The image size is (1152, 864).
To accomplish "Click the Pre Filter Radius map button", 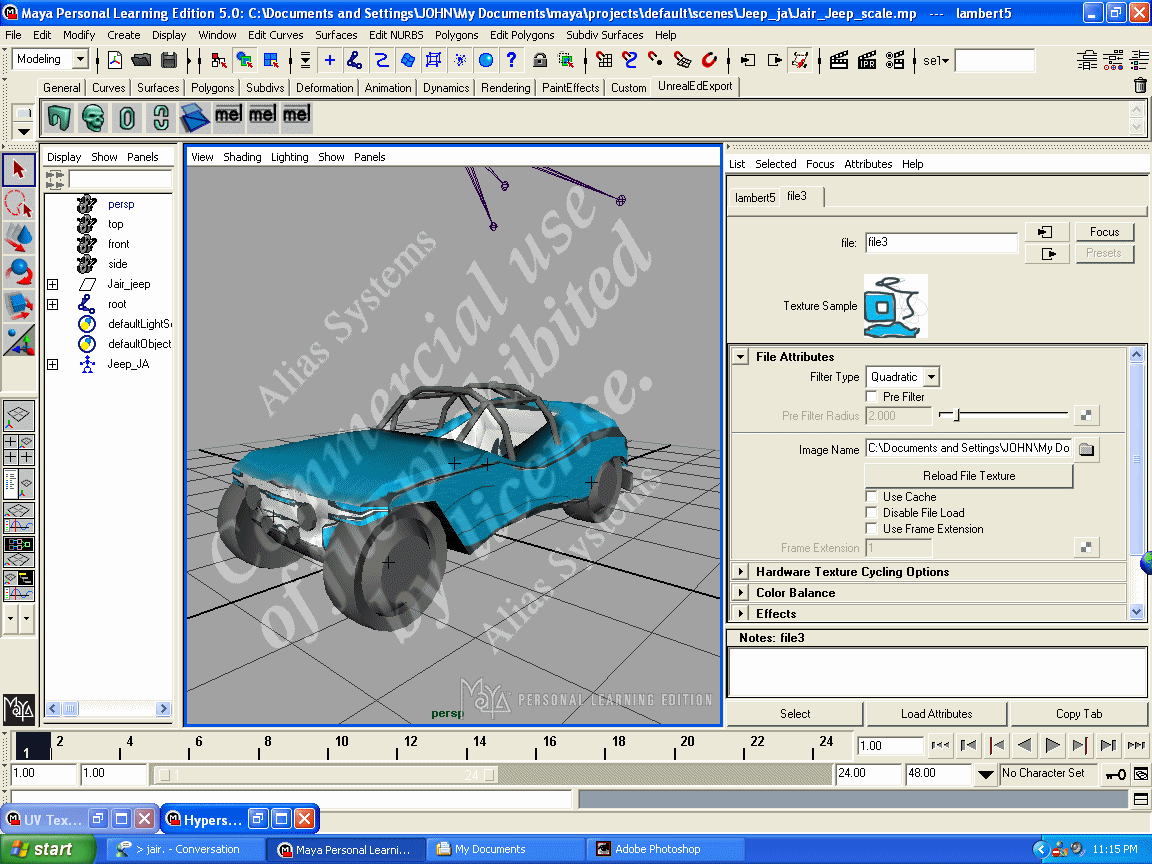I will (x=1086, y=415).
